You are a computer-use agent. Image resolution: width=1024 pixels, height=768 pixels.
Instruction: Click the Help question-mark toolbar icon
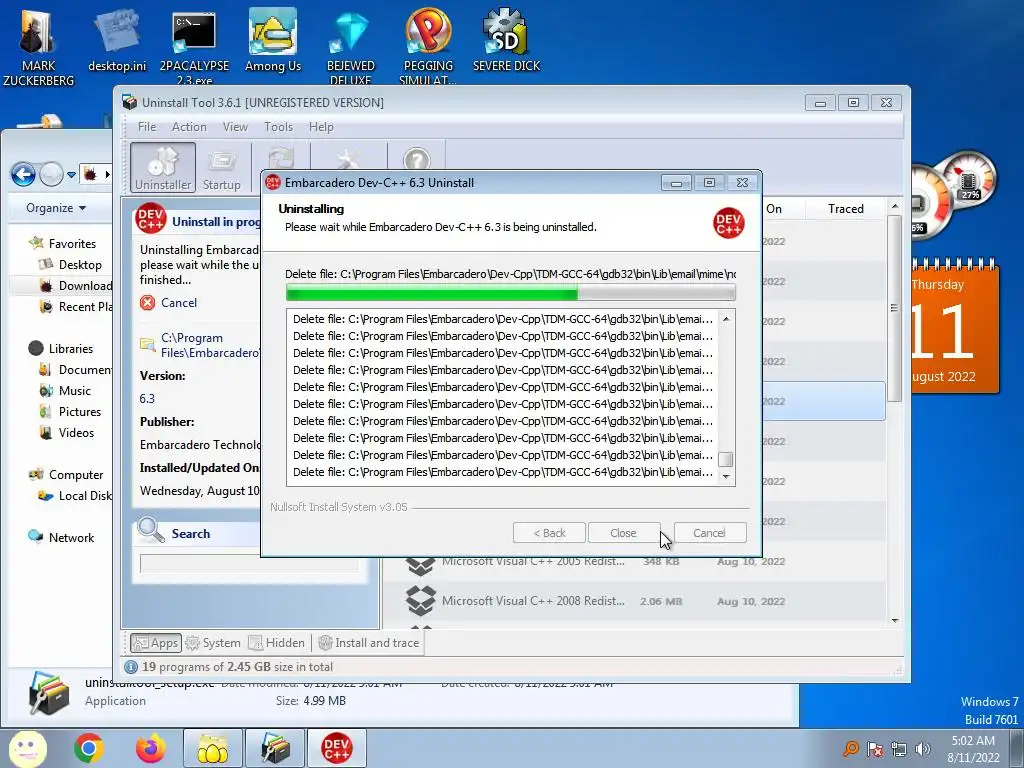(417, 159)
